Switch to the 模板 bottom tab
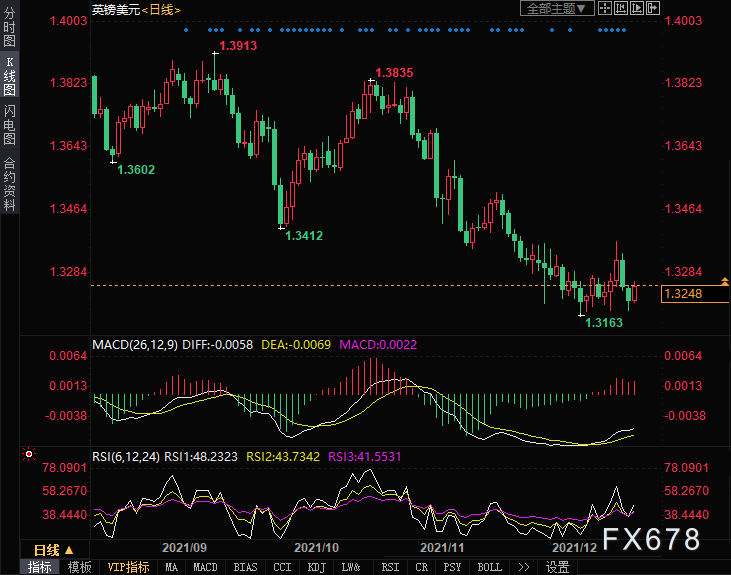Viewport: 731px width, 575px height. click(79, 567)
